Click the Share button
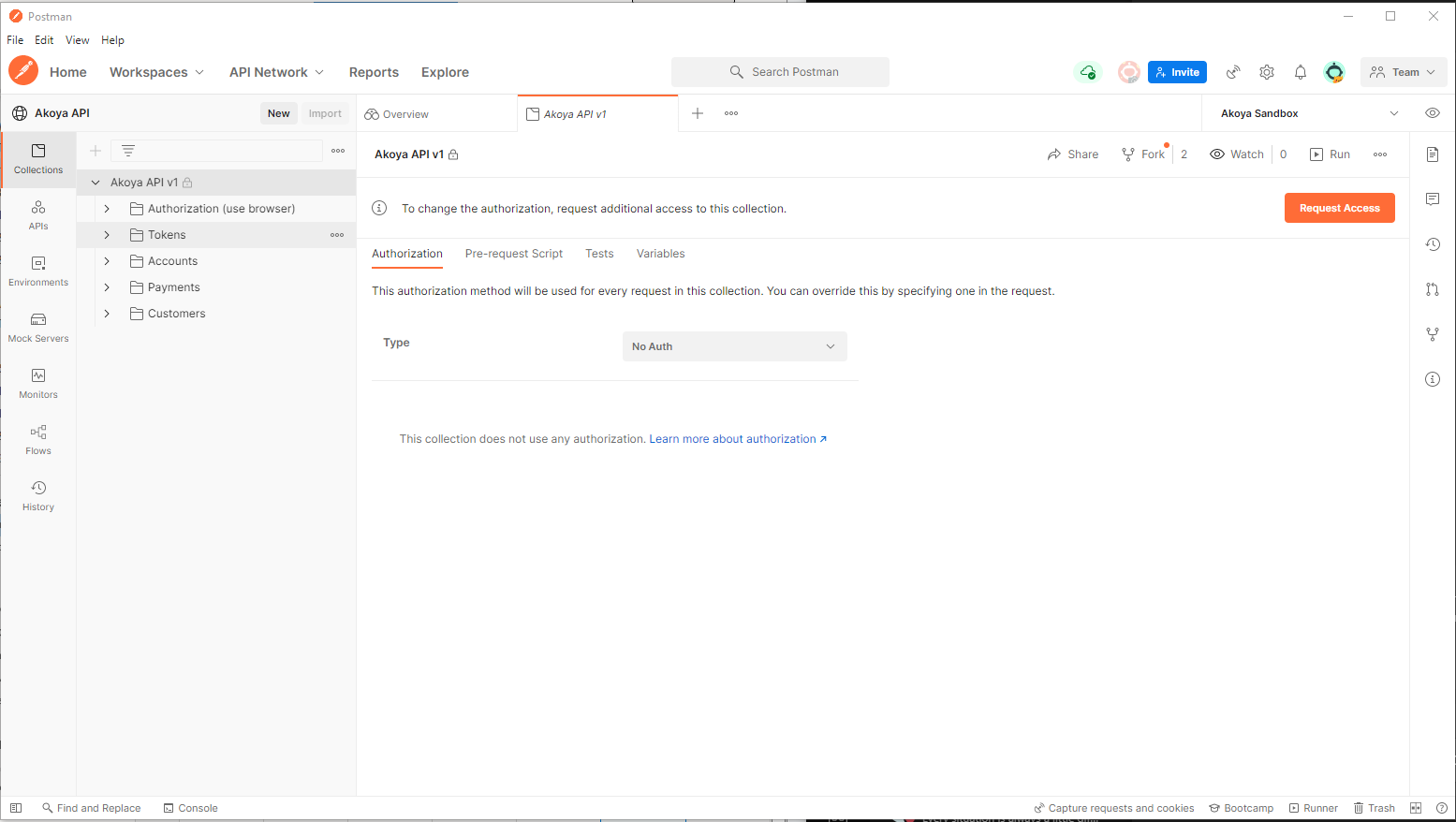This screenshot has height=822, width=1456. pyautogui.click(x=1073, y=154)
